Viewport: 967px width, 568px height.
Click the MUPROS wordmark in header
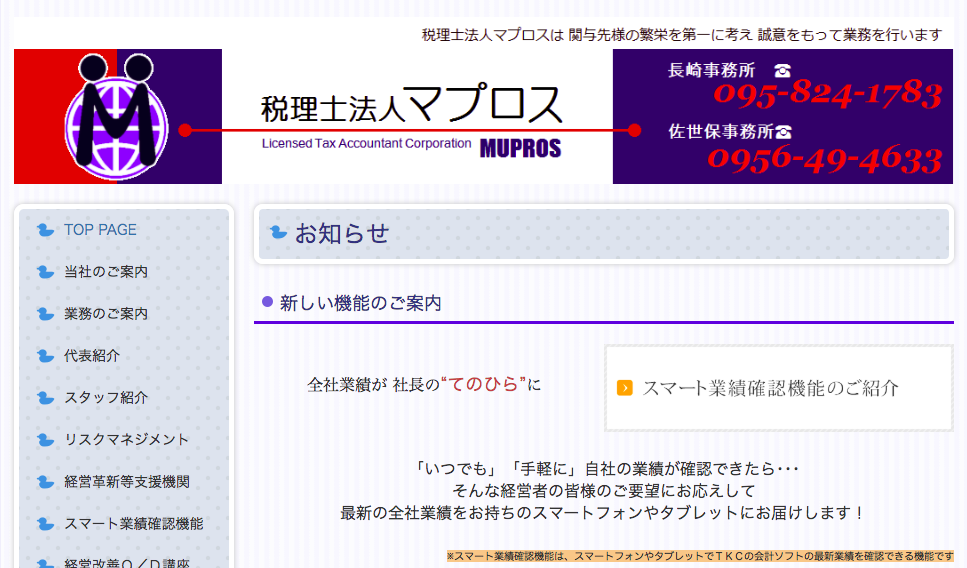click(521, 149)
